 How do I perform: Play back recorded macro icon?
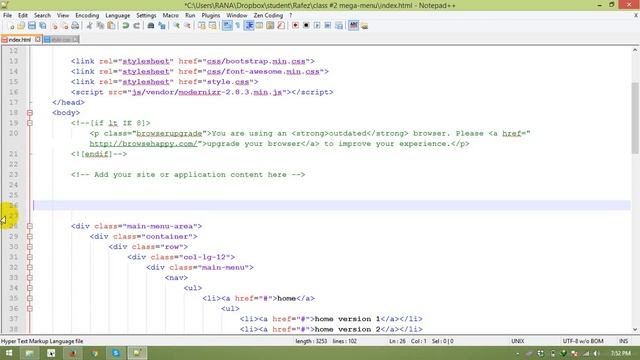317,26
